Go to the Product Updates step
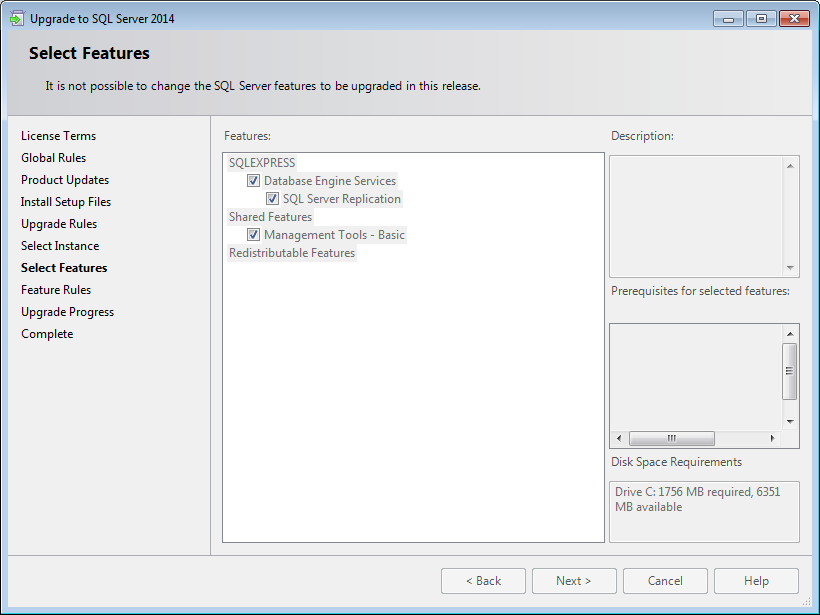This screenshot has width=820, height=615. point(65,180)
